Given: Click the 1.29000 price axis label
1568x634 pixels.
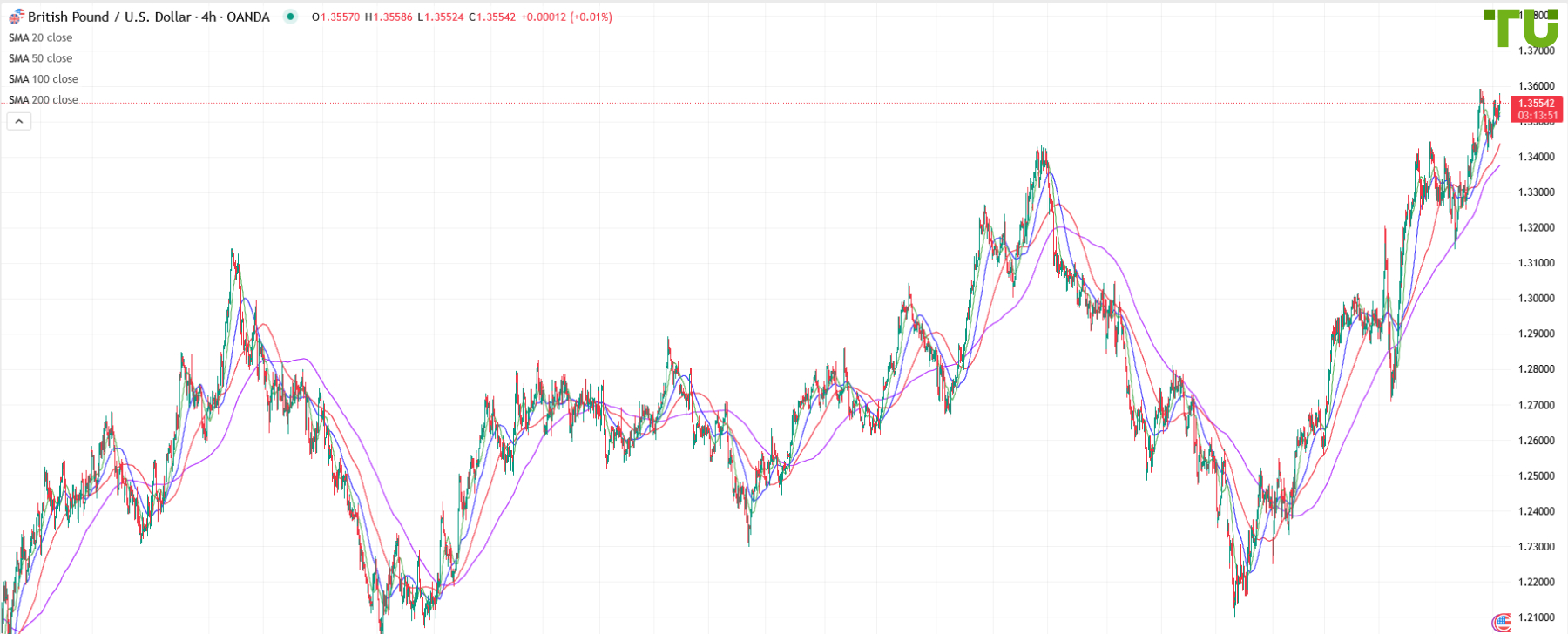Looking at the screenshot, I should [1537, 334].
